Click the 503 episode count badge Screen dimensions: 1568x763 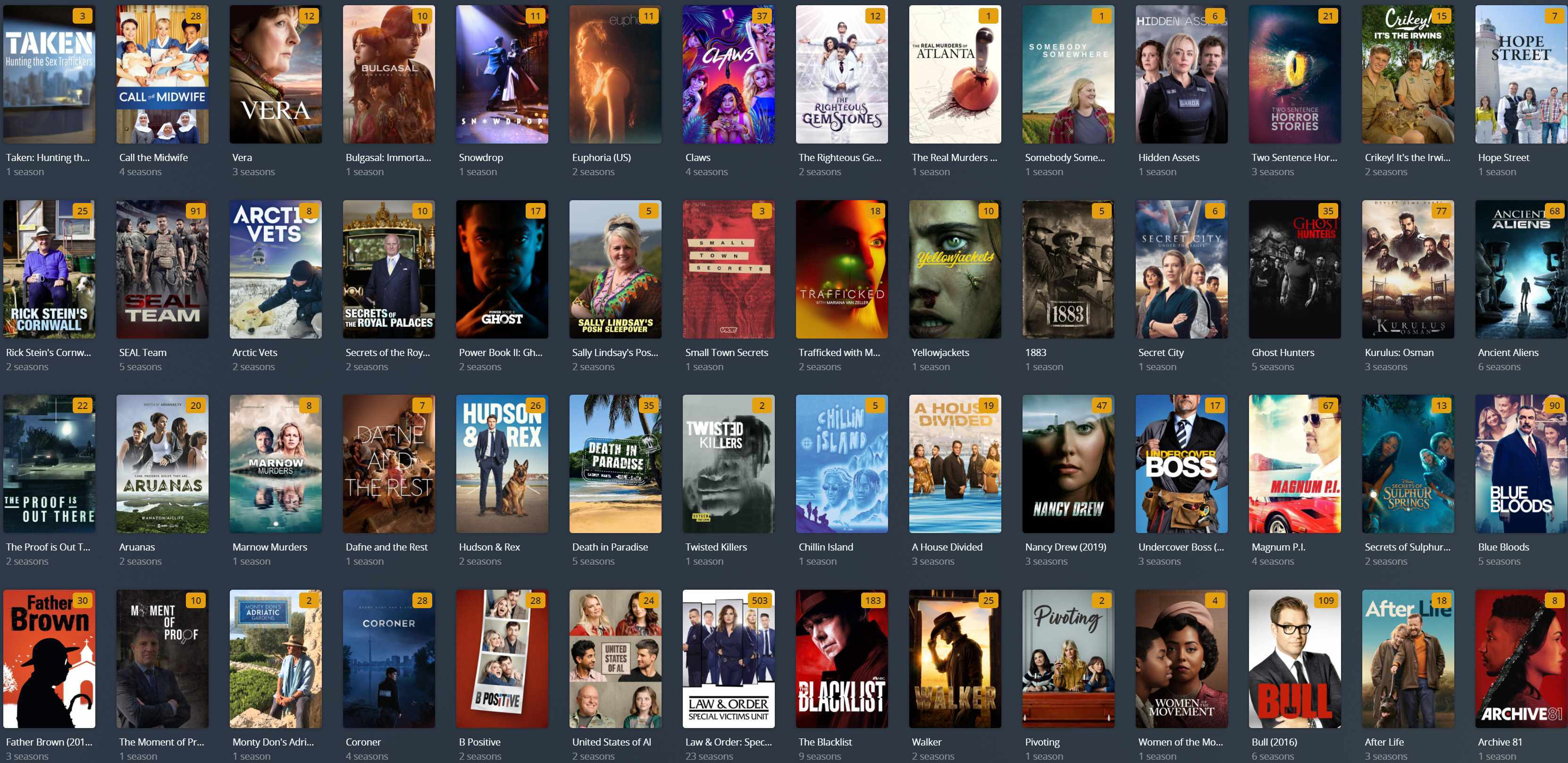coord(759,601)
